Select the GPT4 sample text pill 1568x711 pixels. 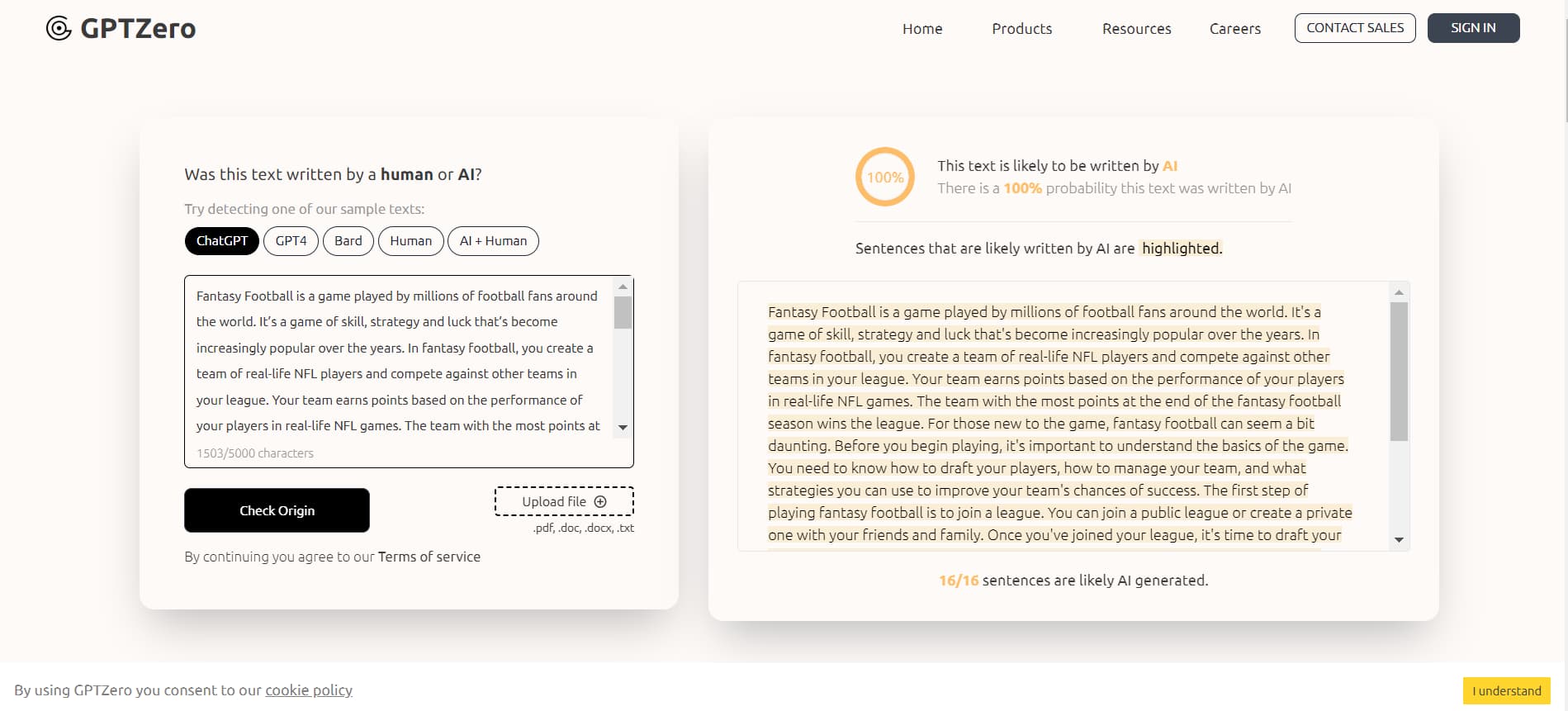(291, 241)
